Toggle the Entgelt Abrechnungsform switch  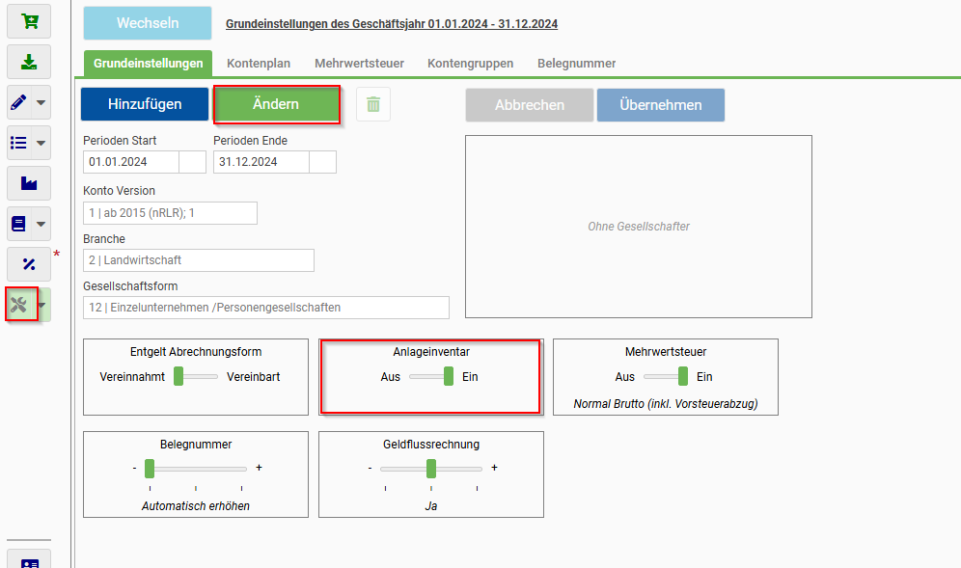[196, 376]
